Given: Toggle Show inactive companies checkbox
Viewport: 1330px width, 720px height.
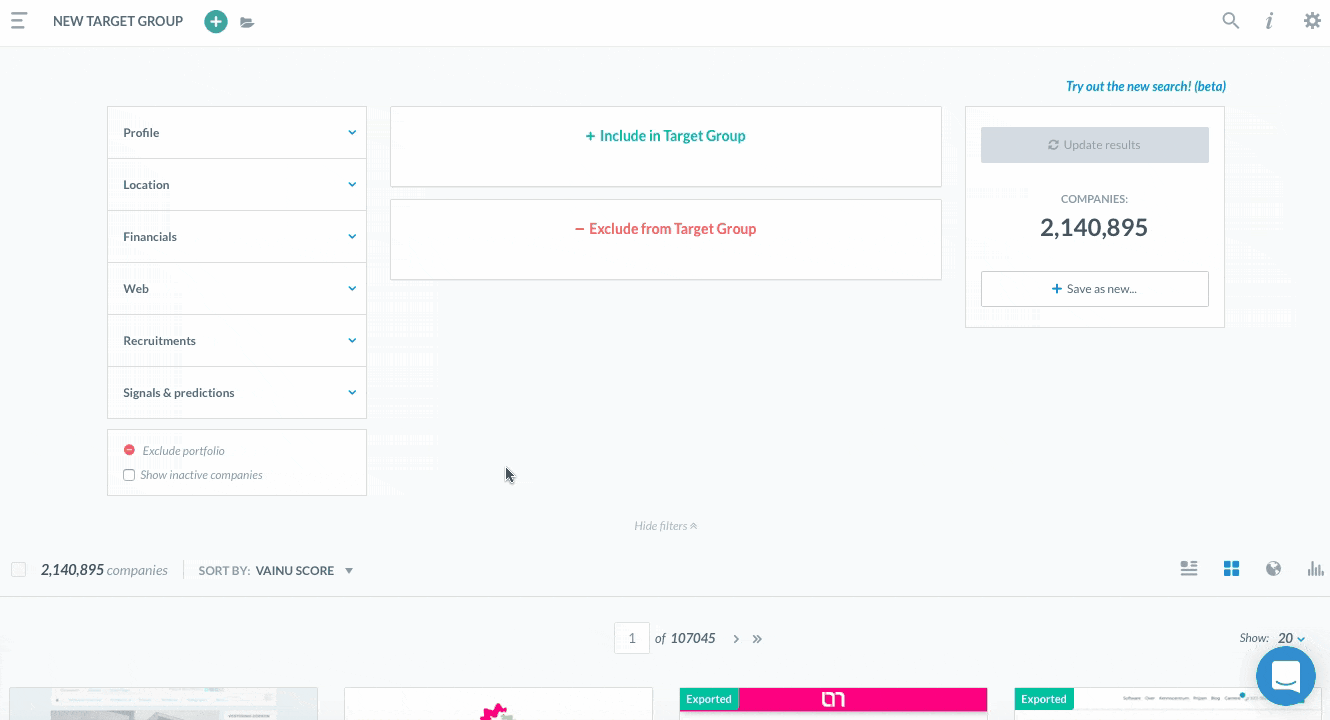Looking at the screenshot, I should pos(129,475).
